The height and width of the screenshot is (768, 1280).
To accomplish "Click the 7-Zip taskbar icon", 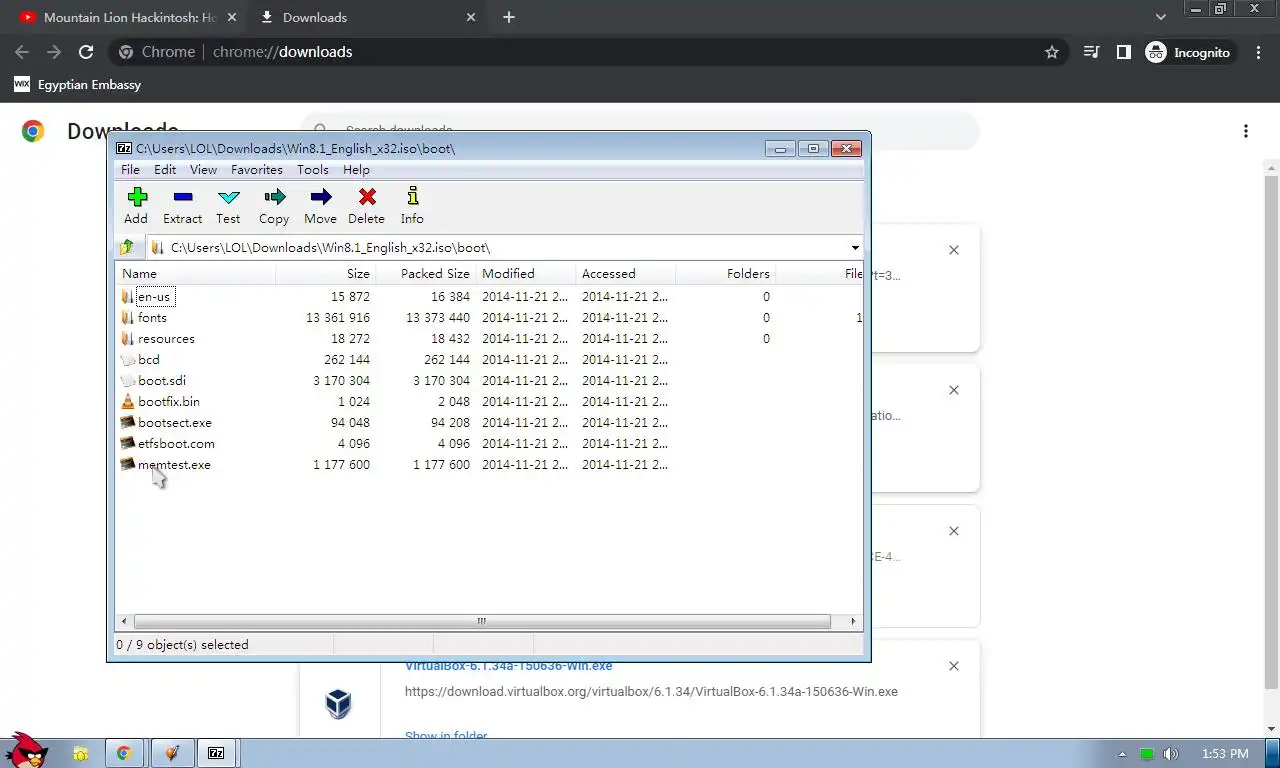I will [216, 753].
